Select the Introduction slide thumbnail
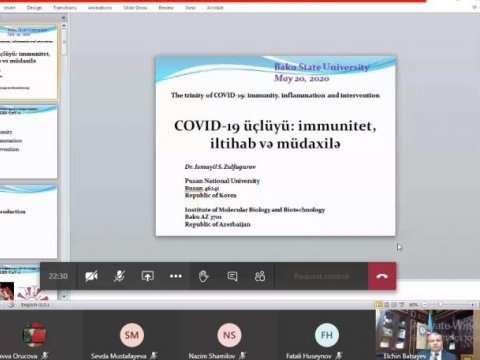 pos(28,222)
